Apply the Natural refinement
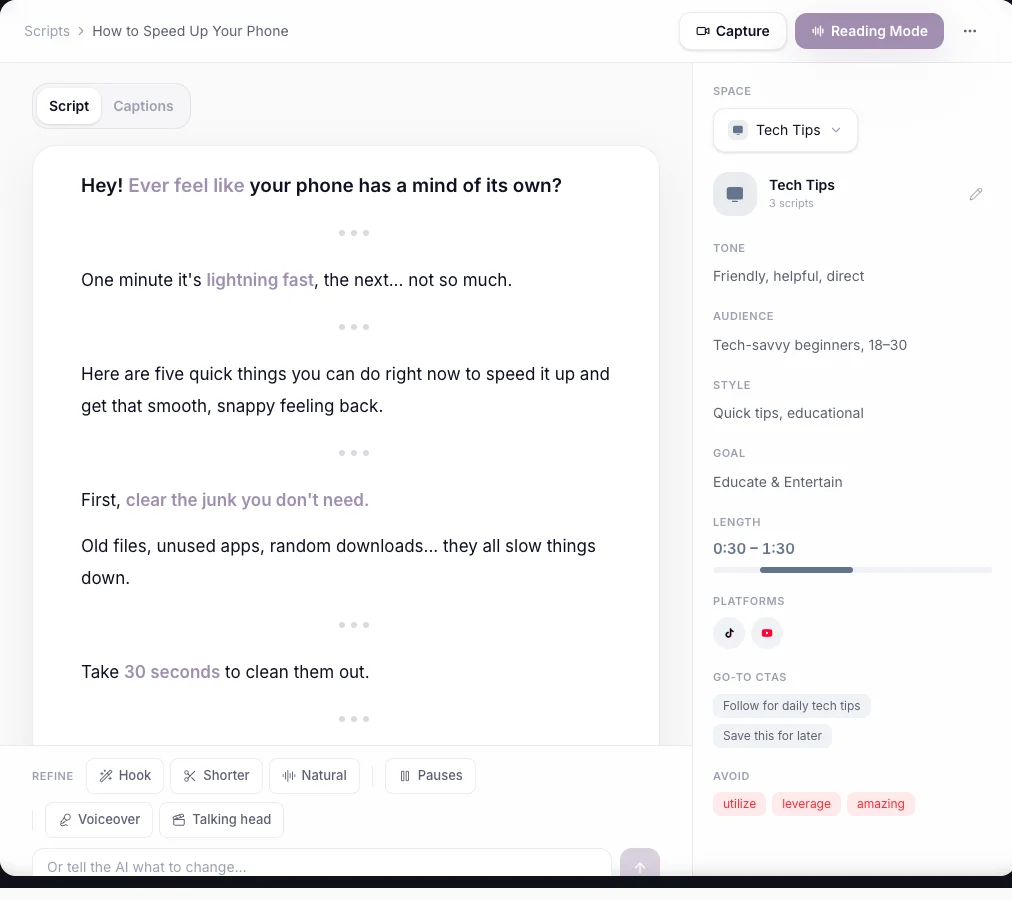 314,775
